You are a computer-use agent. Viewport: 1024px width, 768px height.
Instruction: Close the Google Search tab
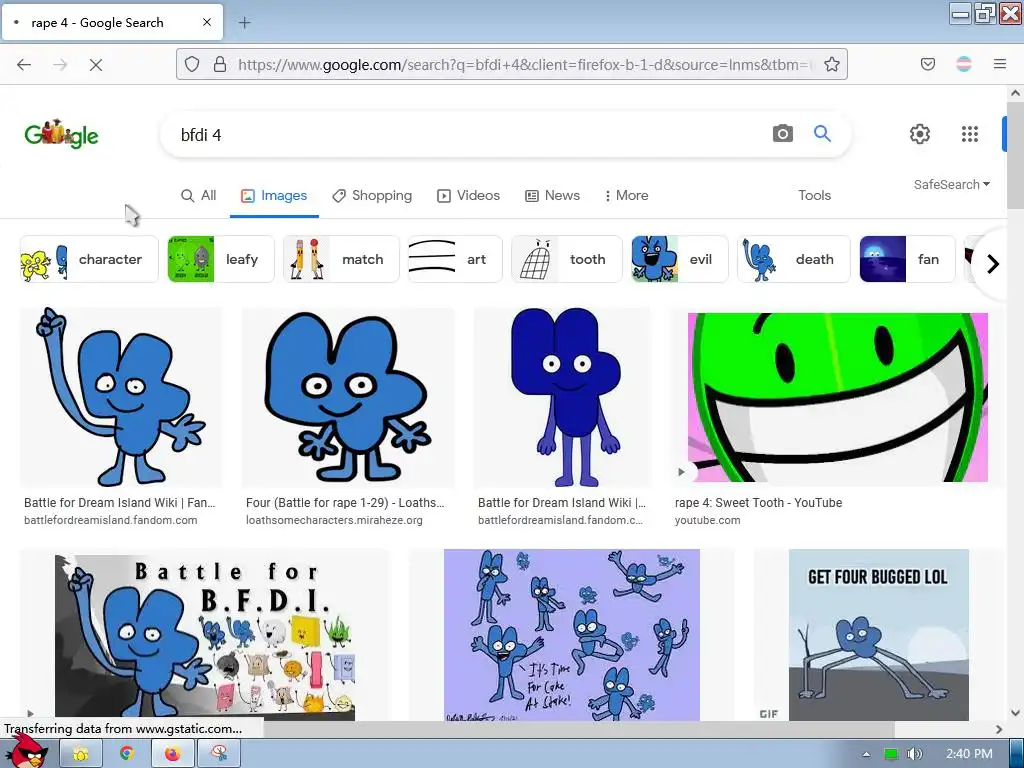[x=207, y=22]
